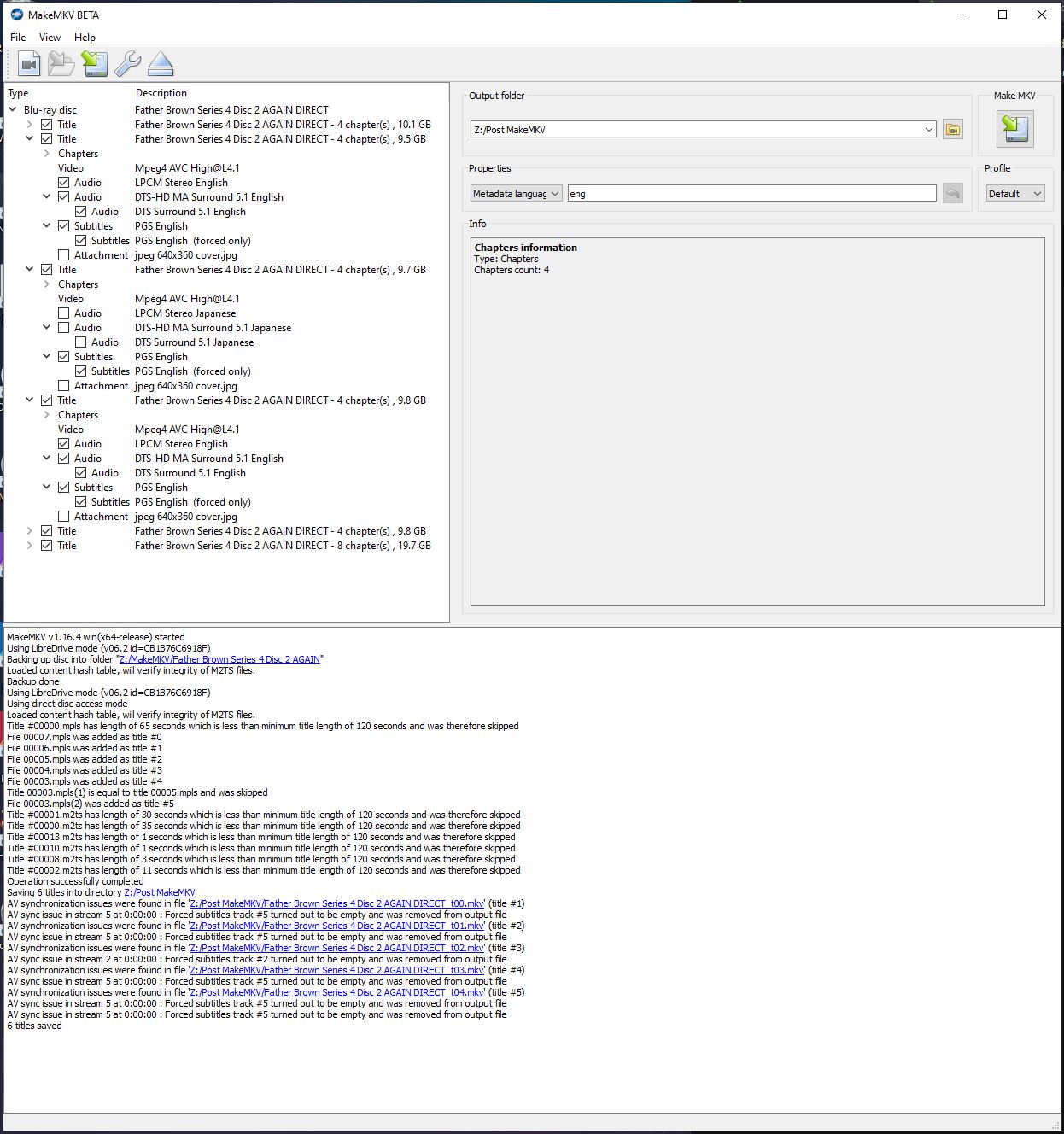Enable the DTS-HD MA Surround 5.1 Japanese checkbox
The image size is (1064, 1134).
(x=64, y=328)
